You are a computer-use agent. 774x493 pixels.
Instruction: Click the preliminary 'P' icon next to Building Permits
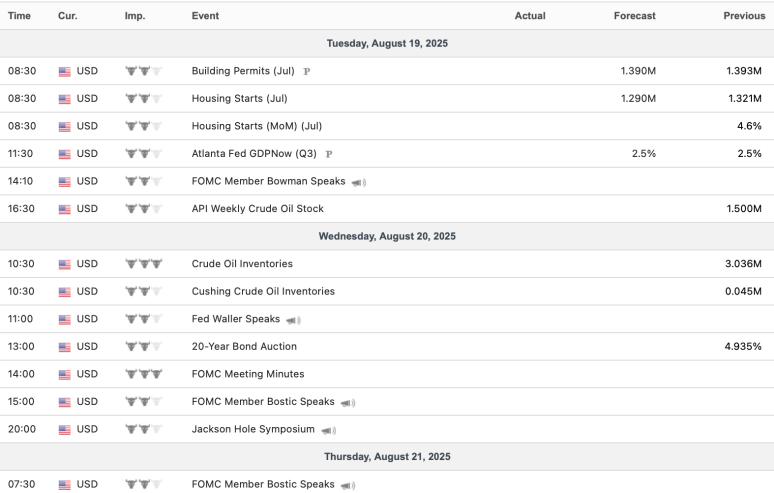click(x=306, y=72)
